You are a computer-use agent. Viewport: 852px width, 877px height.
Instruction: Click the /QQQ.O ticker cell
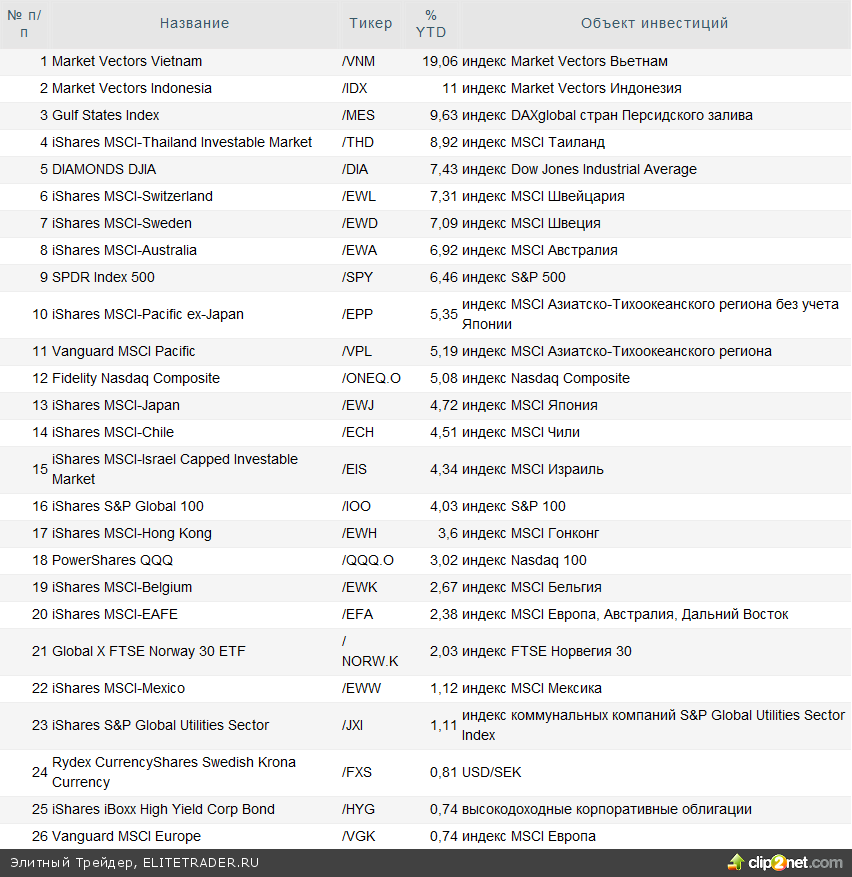coord(367,560)
